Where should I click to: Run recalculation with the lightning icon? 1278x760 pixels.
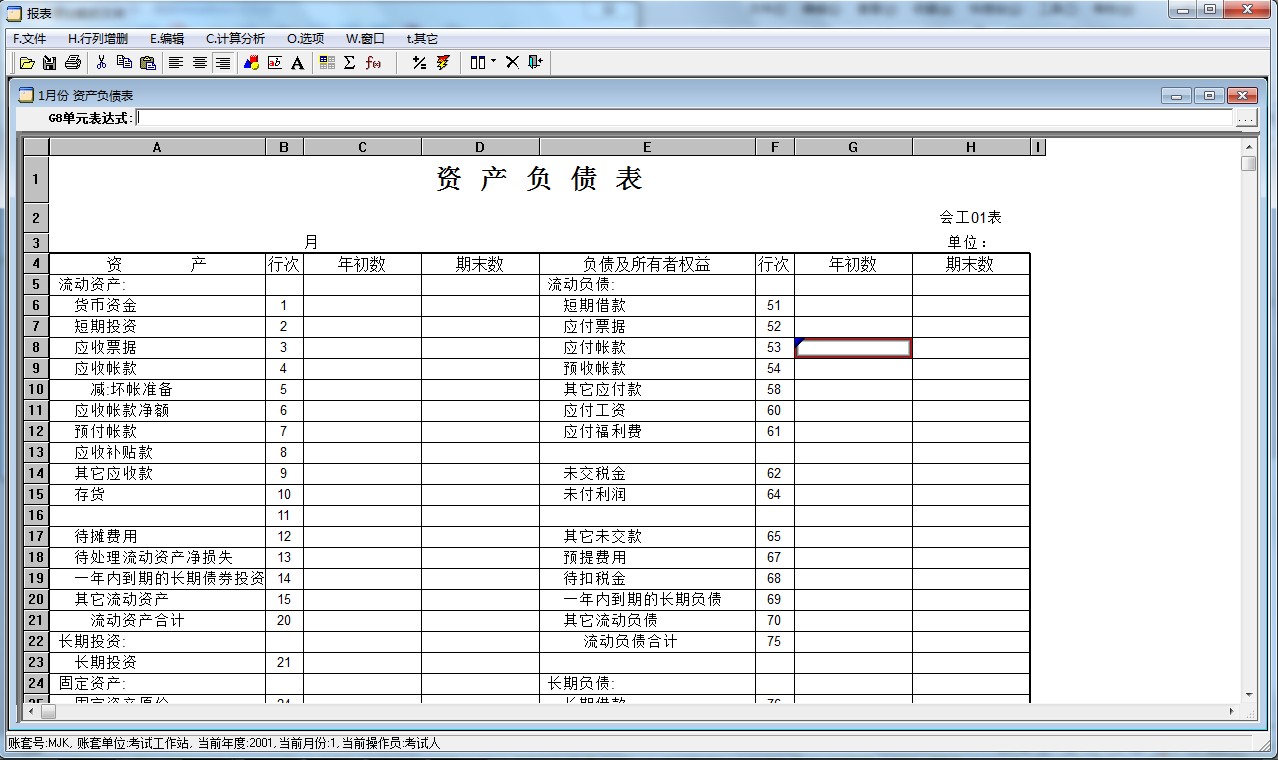pyautogui.click(x=443, y=62)
